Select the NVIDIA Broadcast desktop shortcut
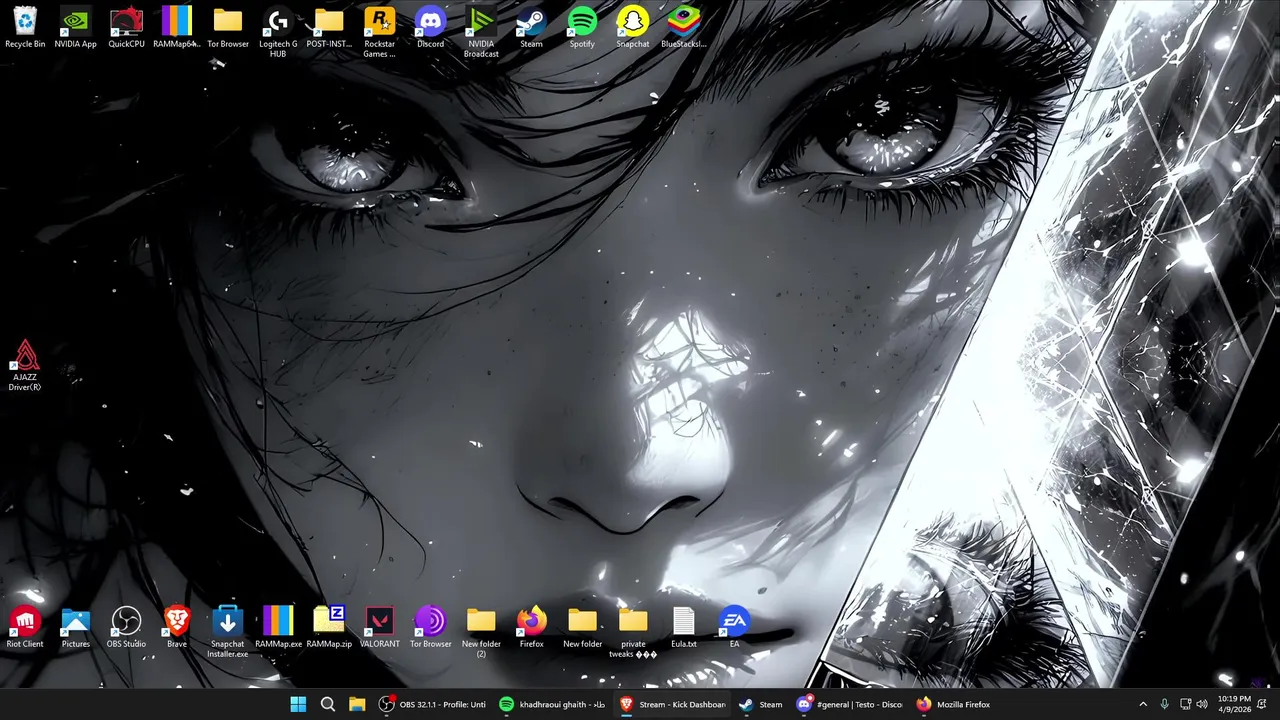The image size is (1280, 720). point(481,32)
